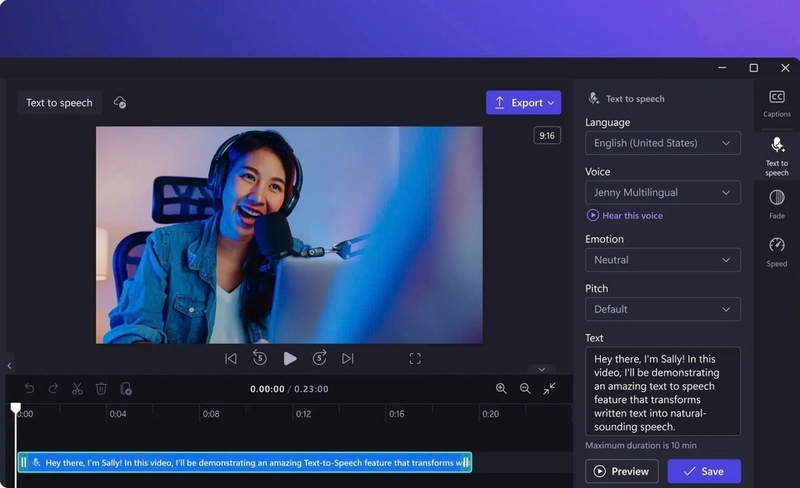Fit timeline to screen
The height and width of the screenshot is (488, 800).
(x=549, y=388)
